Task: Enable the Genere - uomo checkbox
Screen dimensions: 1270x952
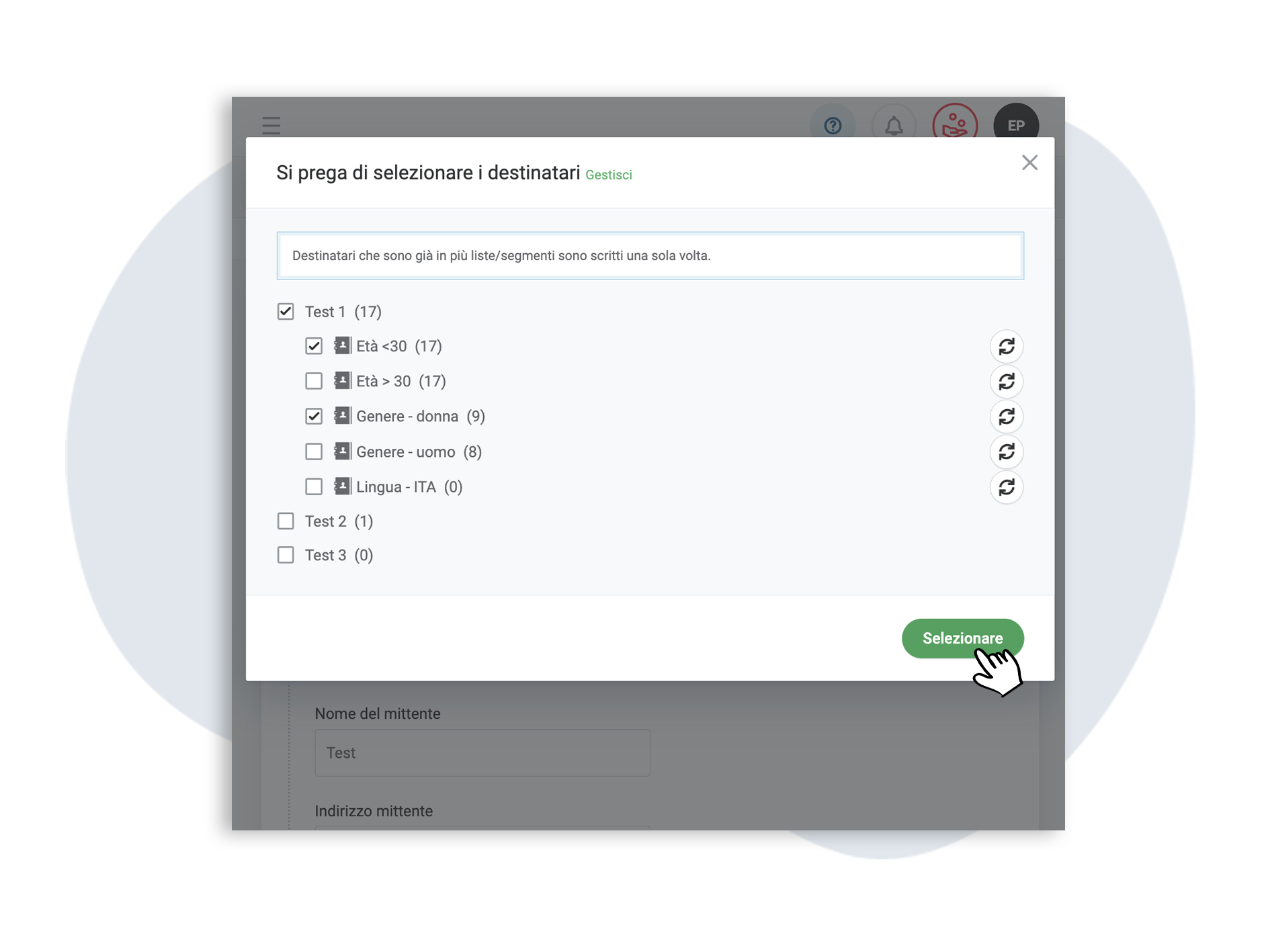Action: coord(314,451)
